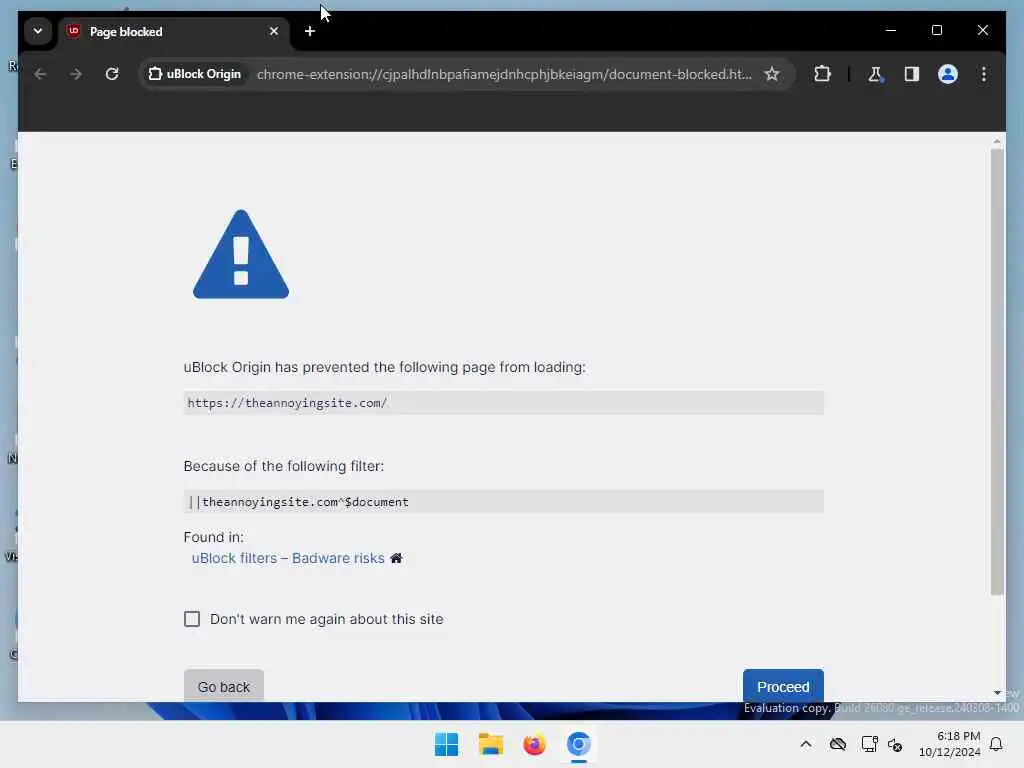Click the browser back arrow

click(40, 74)
